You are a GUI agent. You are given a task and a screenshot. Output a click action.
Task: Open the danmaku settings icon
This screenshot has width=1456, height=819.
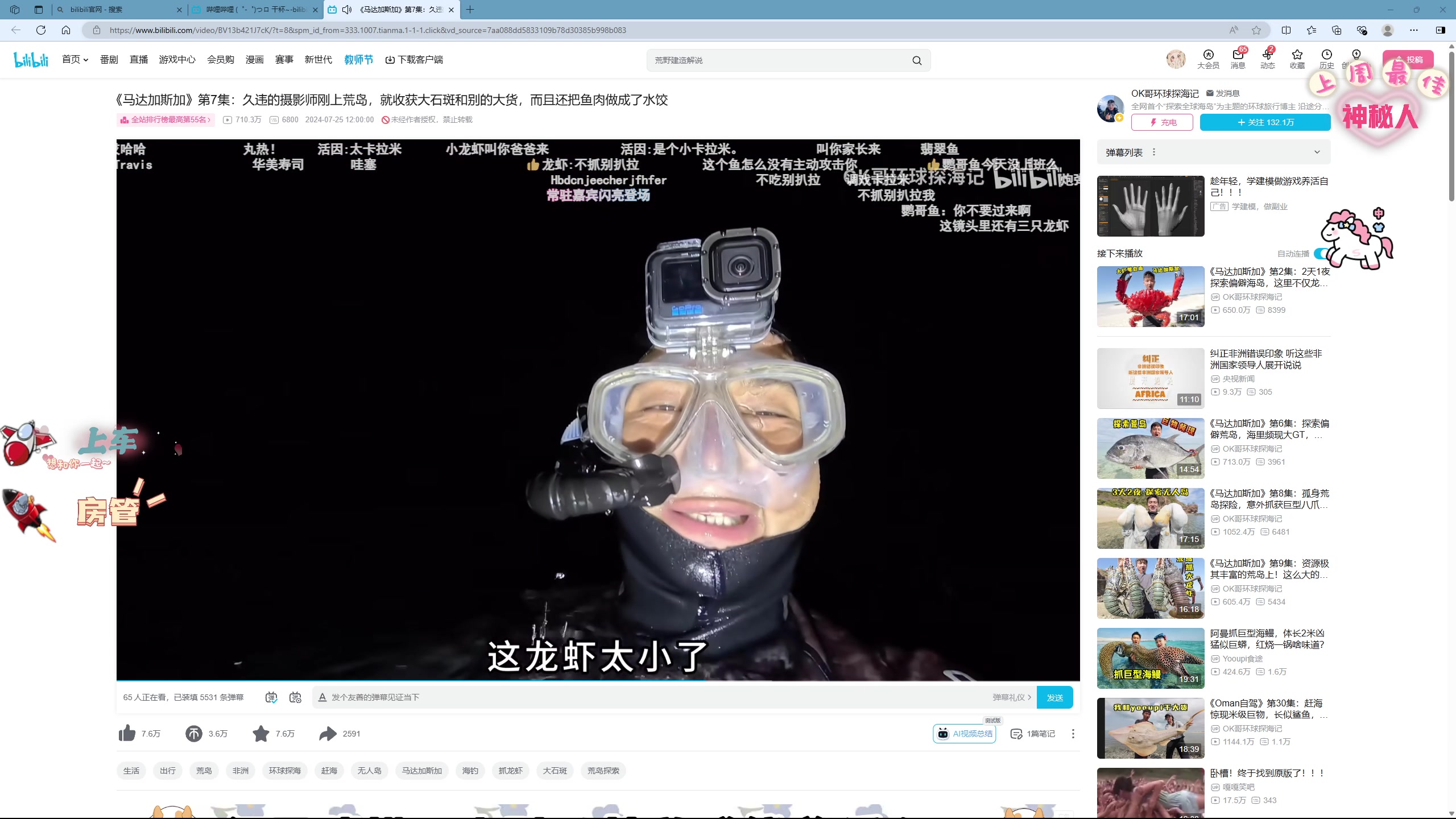click(x=295, y=697)
